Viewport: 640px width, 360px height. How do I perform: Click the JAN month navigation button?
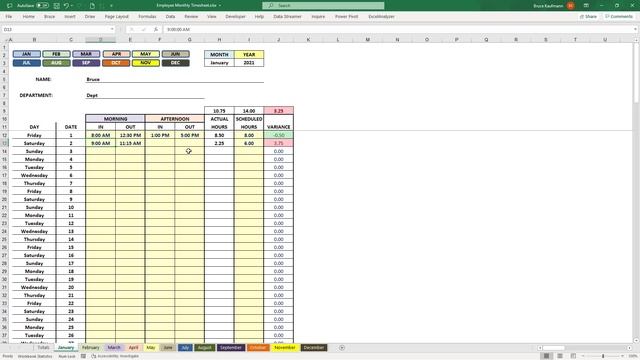pos(27,54)
